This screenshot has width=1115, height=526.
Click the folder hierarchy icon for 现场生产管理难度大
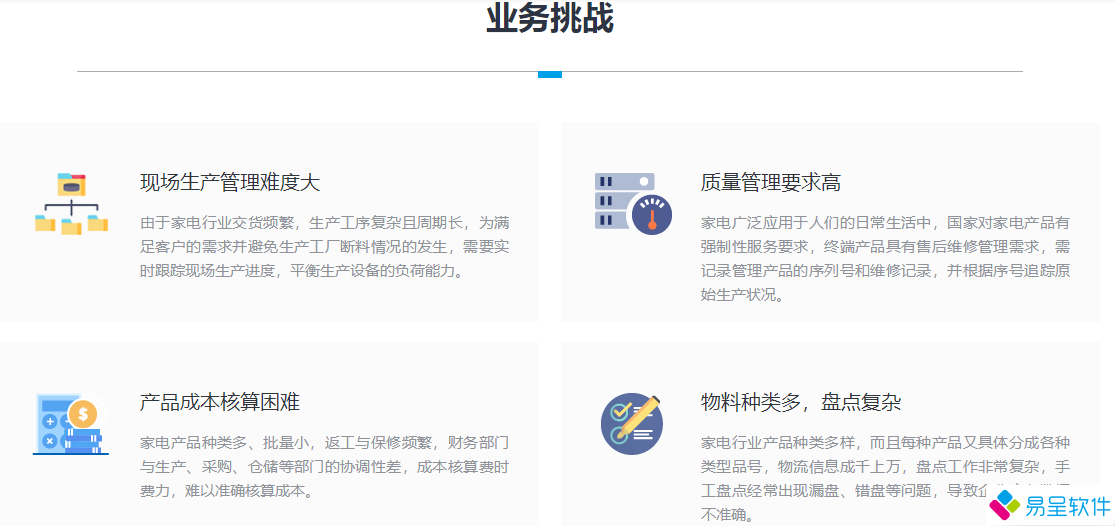[71, 203]
